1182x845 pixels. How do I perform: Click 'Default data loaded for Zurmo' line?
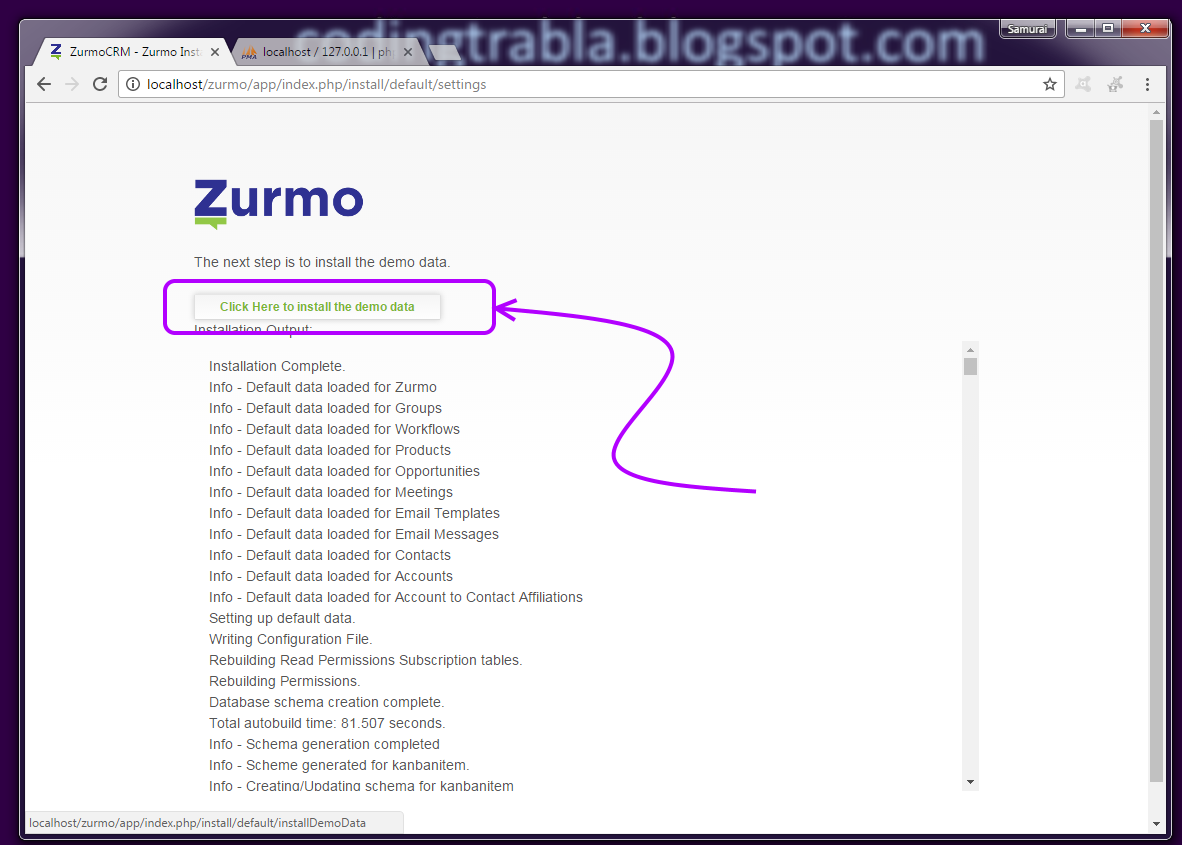point(323,387)
